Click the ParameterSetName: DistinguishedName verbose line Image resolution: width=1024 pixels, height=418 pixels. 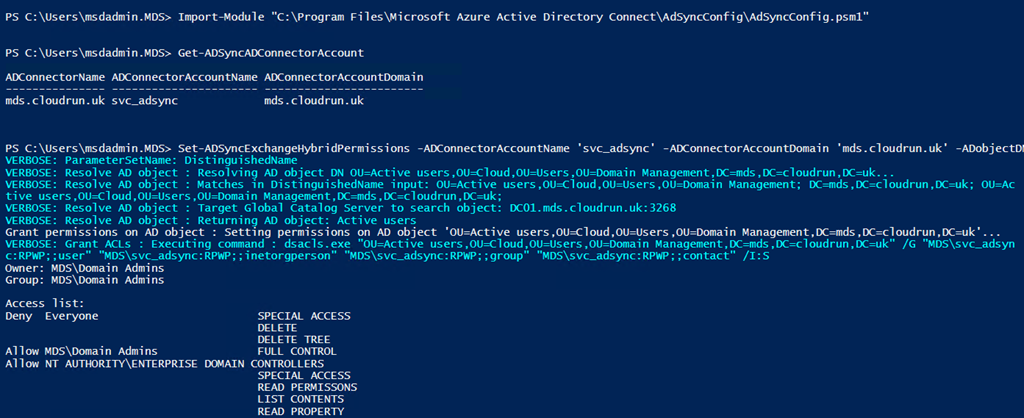pos(152,159)
